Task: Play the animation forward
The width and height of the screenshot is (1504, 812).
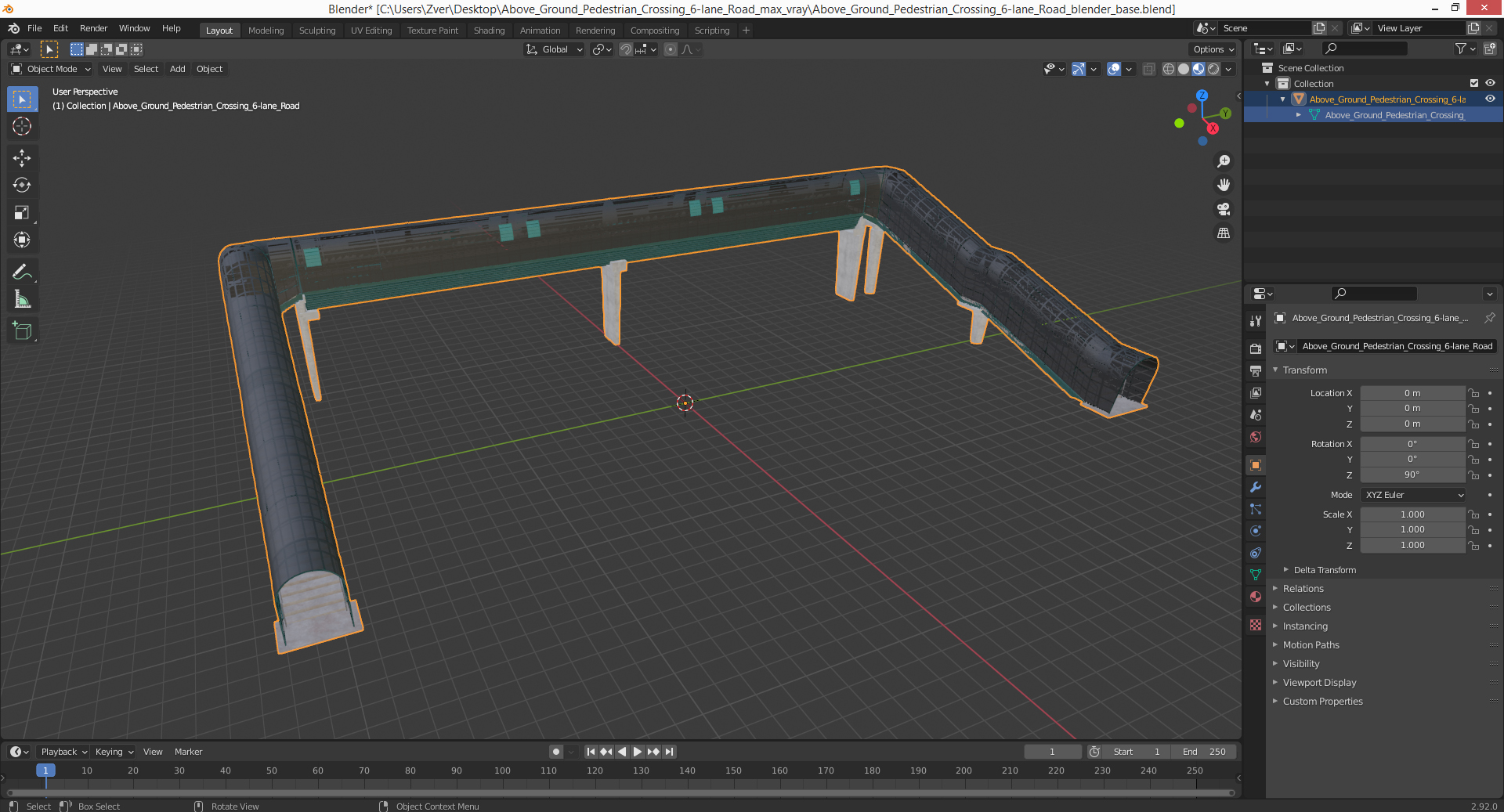Action: [x=638, y=752]
